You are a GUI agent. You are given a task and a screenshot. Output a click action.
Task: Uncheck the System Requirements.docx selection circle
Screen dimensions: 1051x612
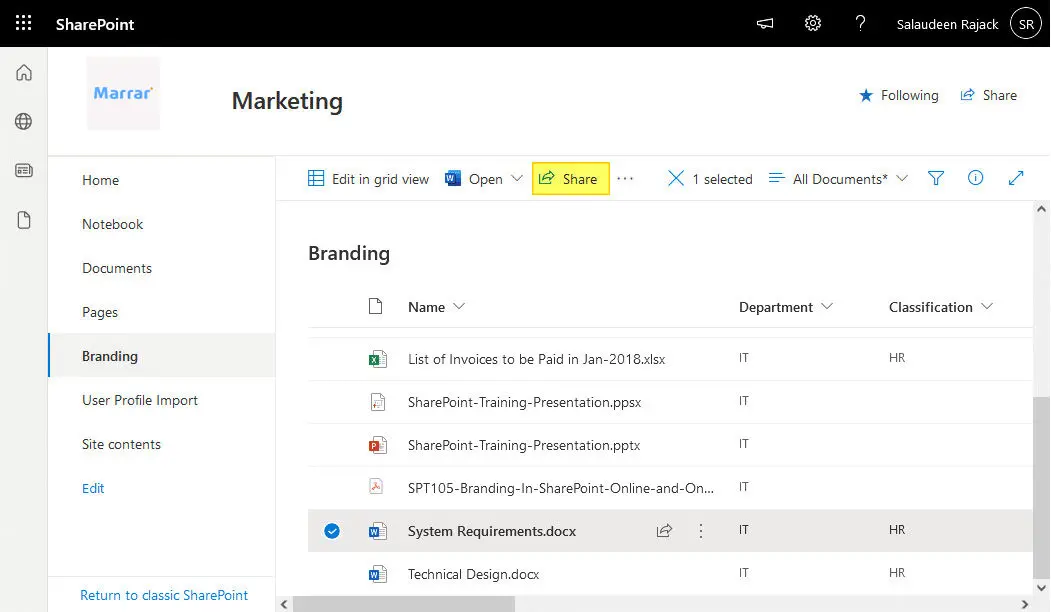(x=332, y=531)
